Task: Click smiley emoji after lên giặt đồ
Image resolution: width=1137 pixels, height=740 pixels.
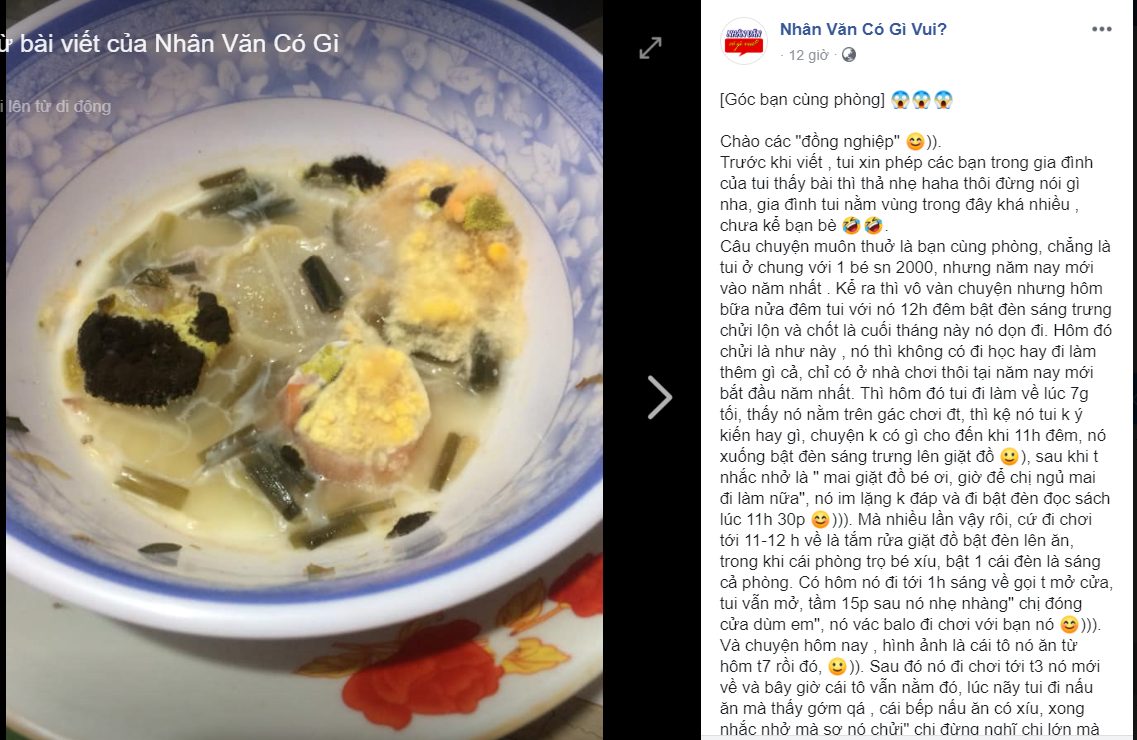Action: pos(1009,457)
